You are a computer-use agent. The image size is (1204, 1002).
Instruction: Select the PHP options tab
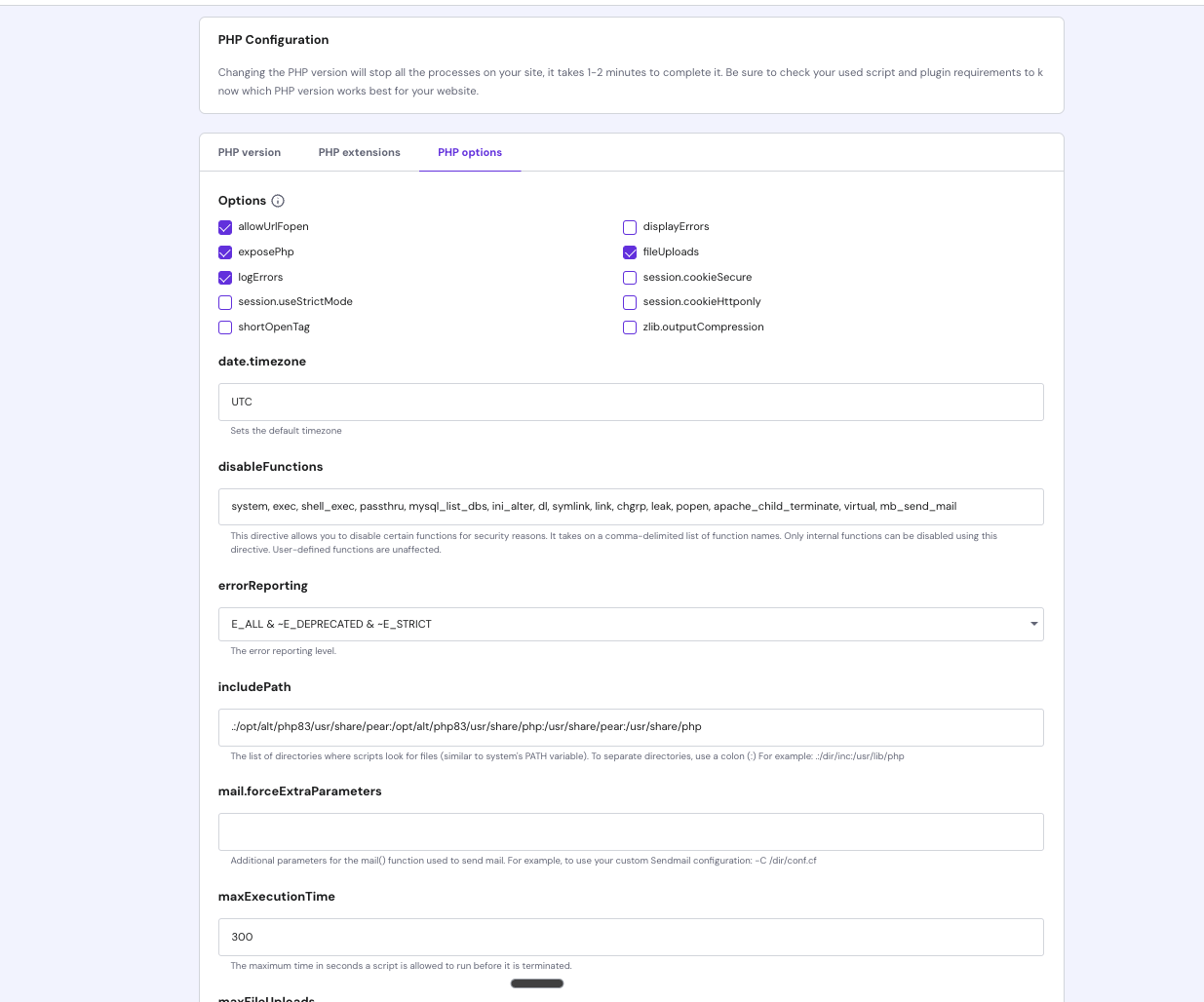[x=470, y=152]
